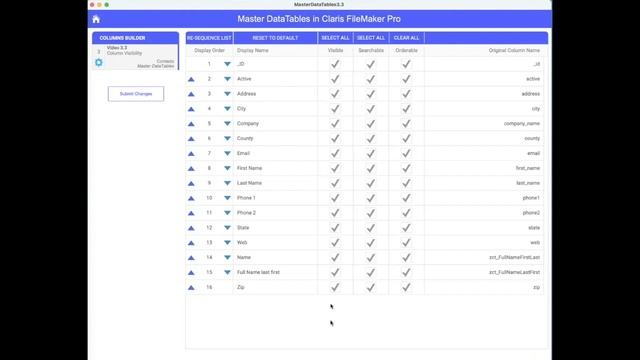Move Email row up with its up arrow

pyautogui.click(x=191, y=153)
